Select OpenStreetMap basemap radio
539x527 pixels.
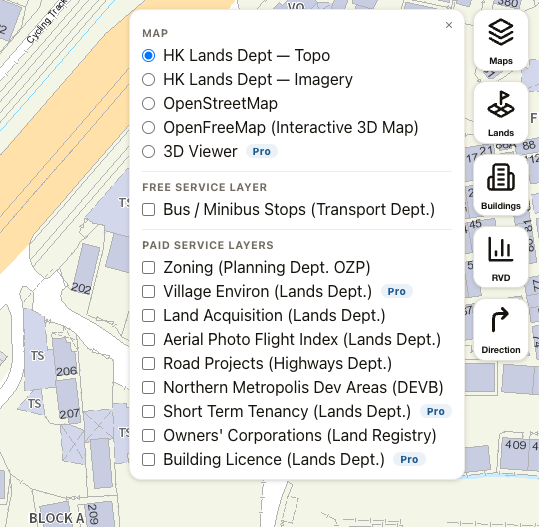click(x=148, y=103)
